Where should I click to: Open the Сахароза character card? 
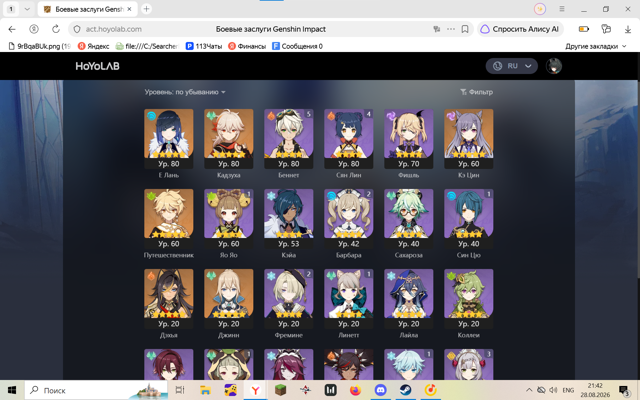click(x=409, y=219)
